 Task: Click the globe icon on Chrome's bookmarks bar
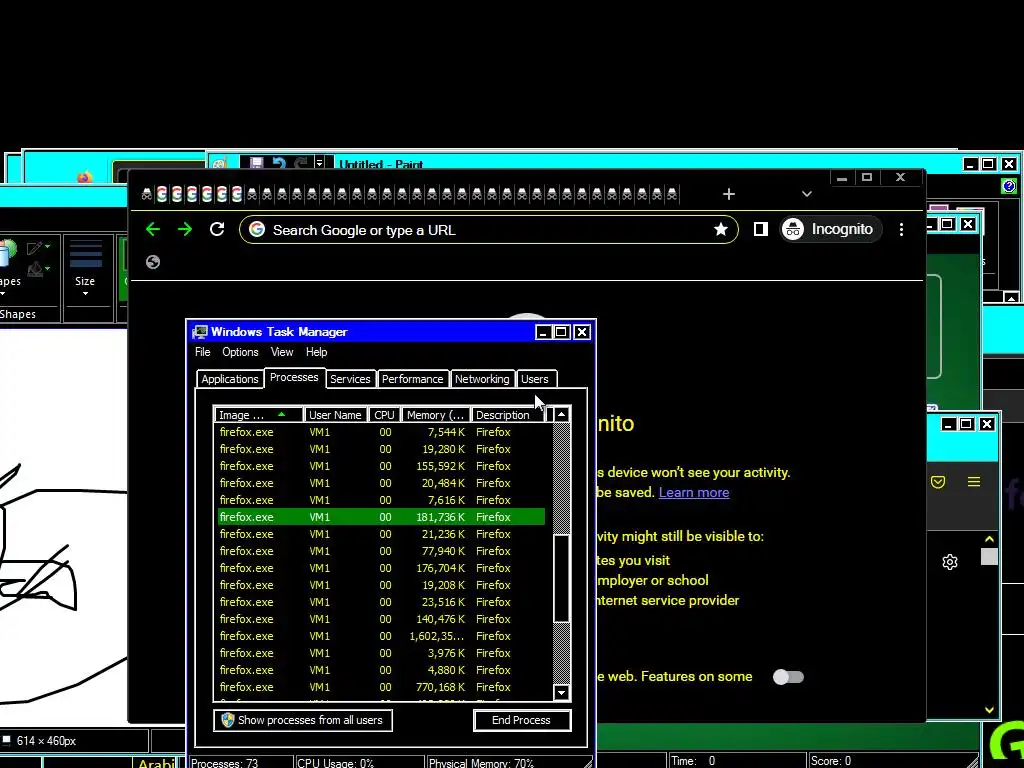(153, 262)
